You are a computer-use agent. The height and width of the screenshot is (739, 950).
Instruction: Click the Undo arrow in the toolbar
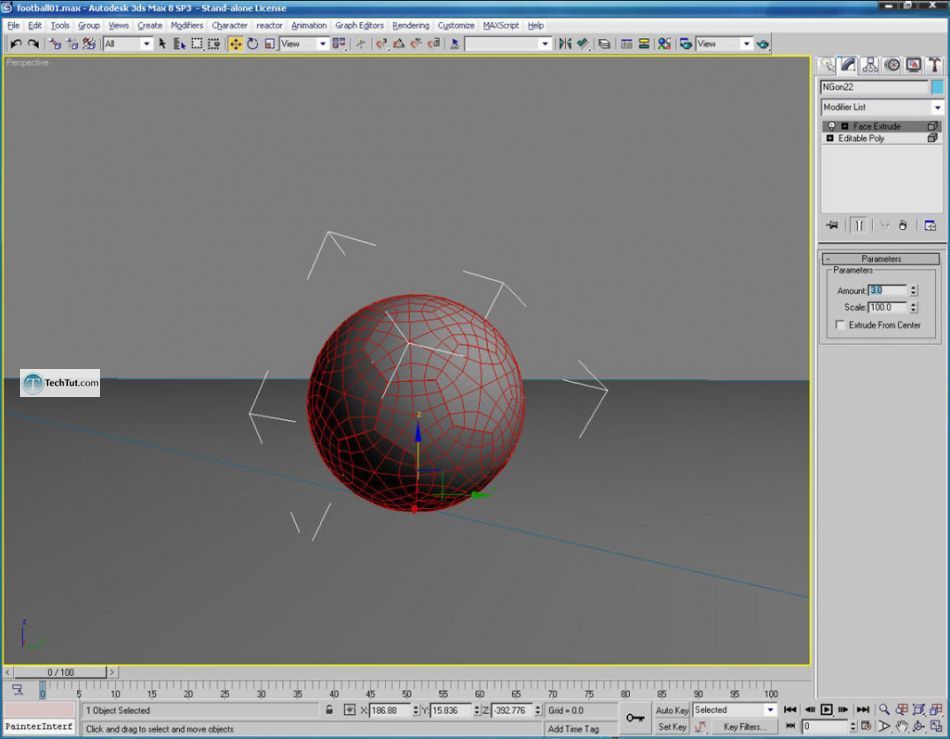tap(16, 44)
